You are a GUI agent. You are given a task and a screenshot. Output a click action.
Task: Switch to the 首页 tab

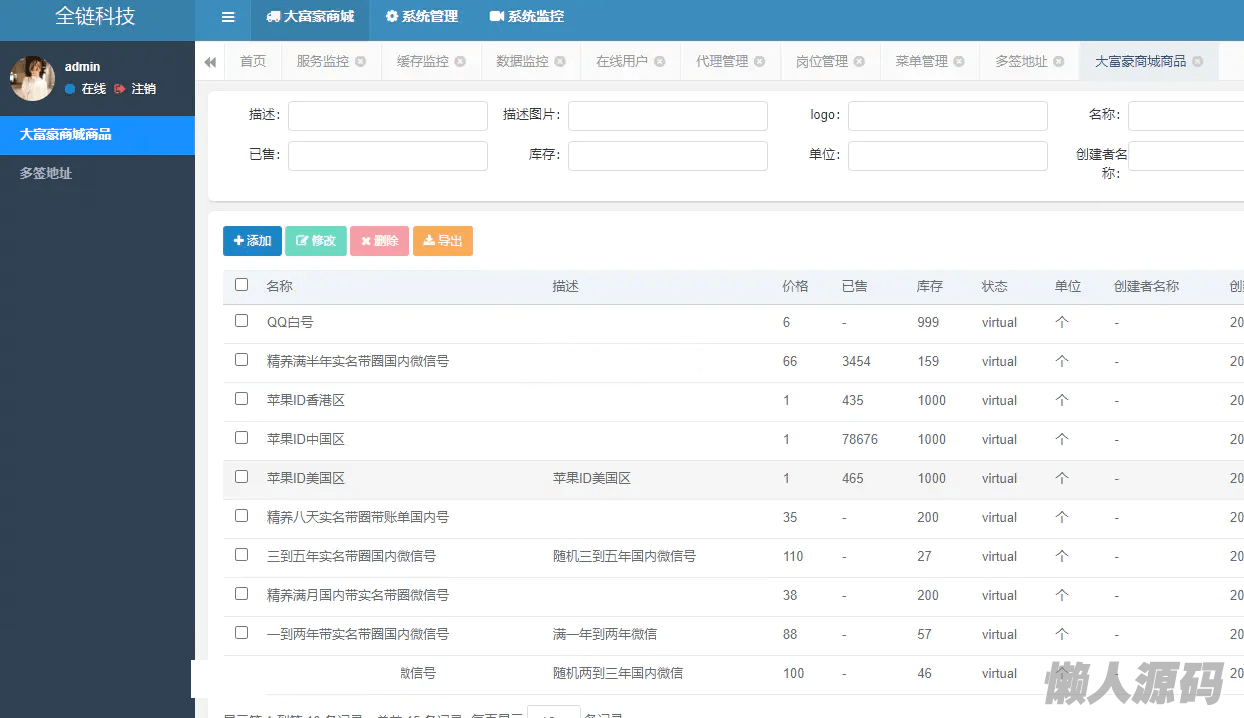[253, 62]
